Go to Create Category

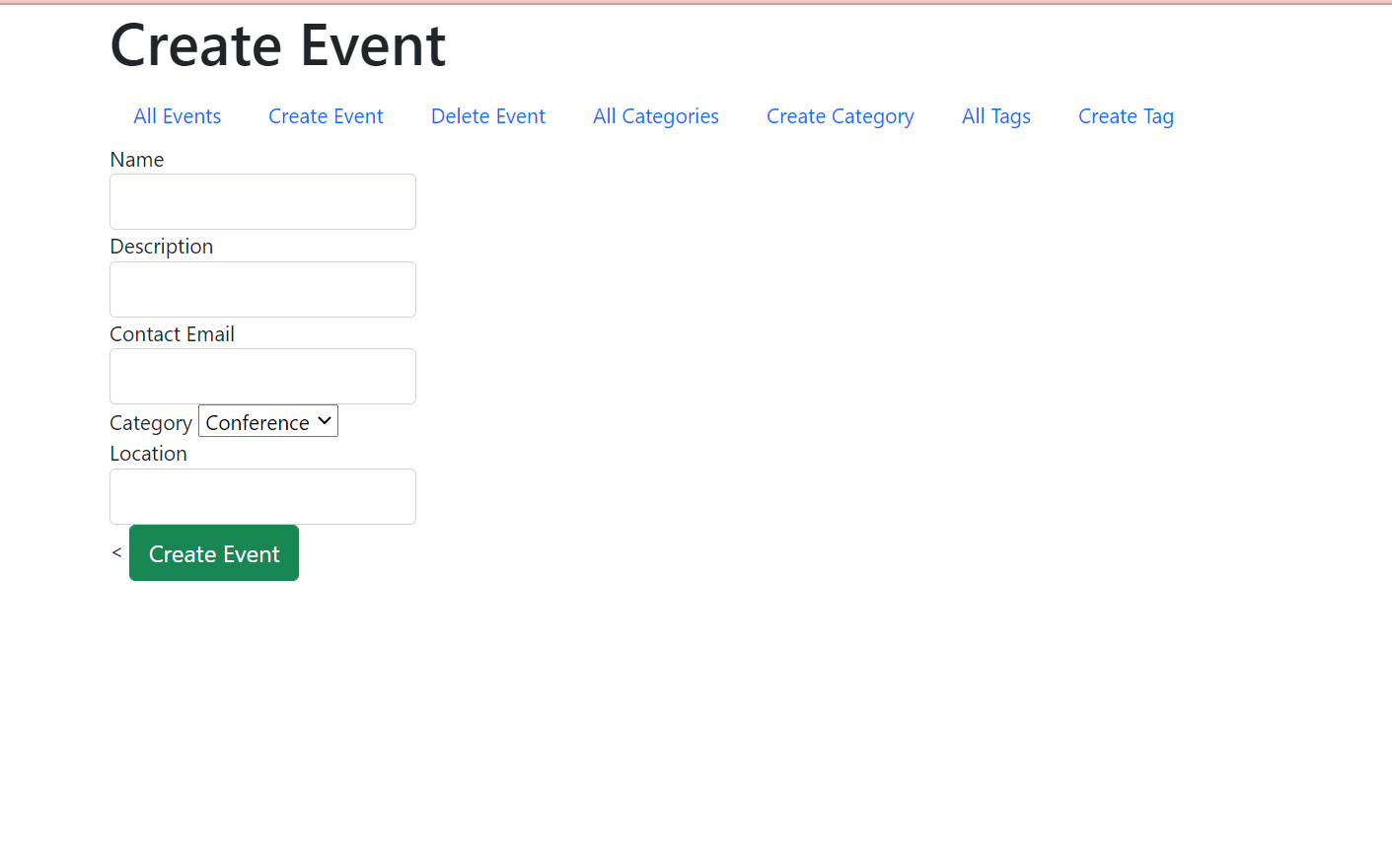click(x=840, y=115)
